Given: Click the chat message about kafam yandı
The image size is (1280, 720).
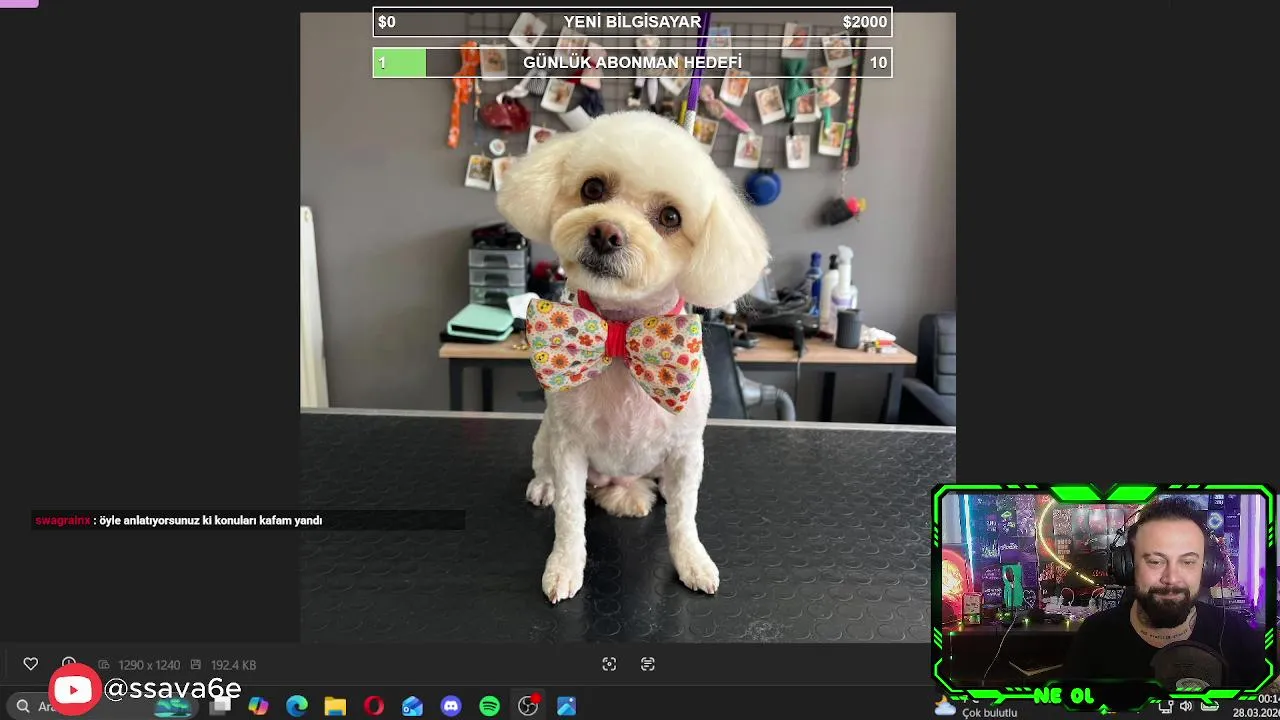Looking at the screenshot, I should point(210,520).
